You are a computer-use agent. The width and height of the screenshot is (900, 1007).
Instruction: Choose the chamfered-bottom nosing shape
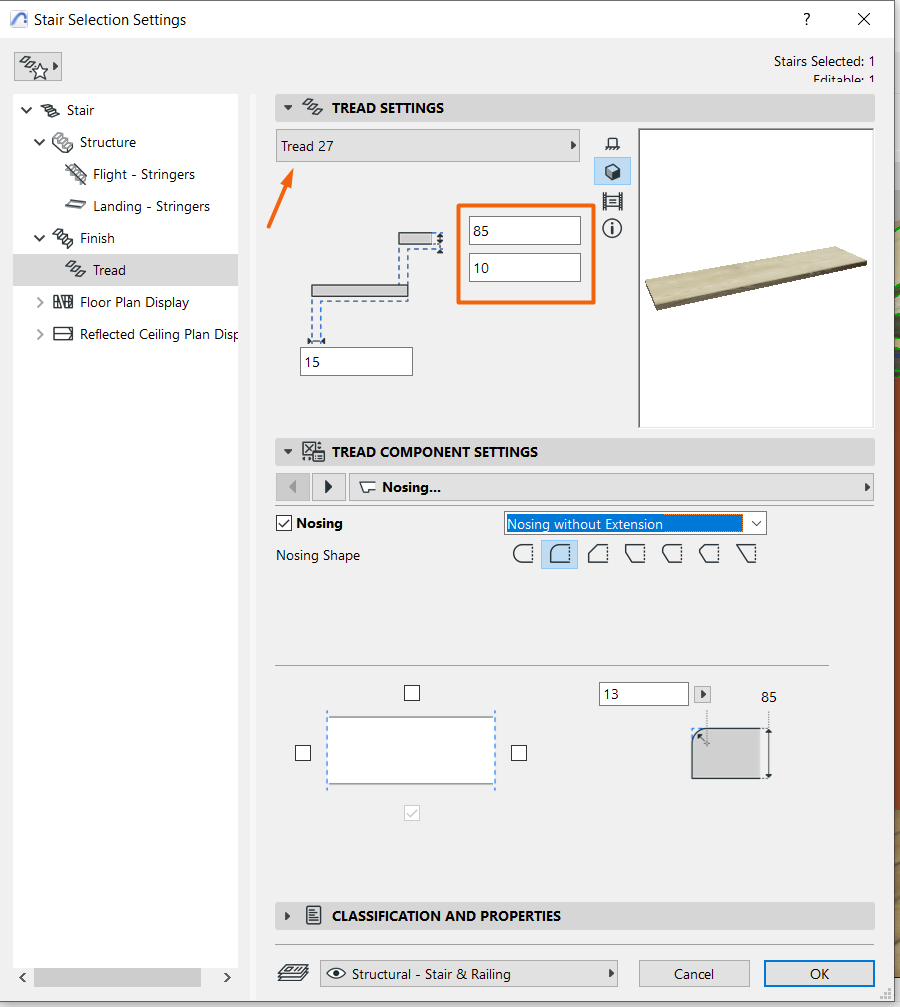pos(635,554)
